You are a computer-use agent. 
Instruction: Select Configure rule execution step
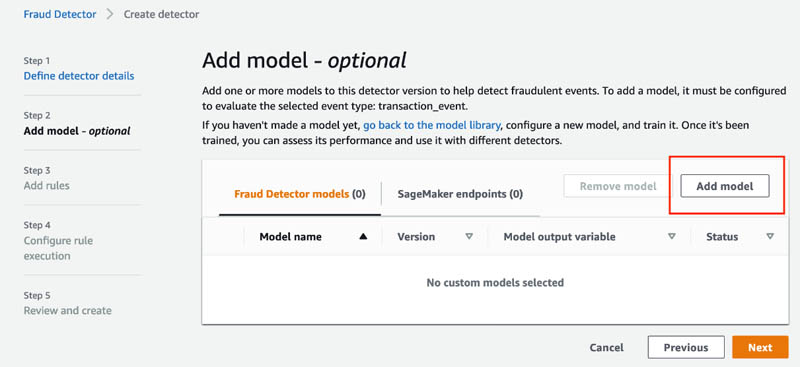pos(58,248)
